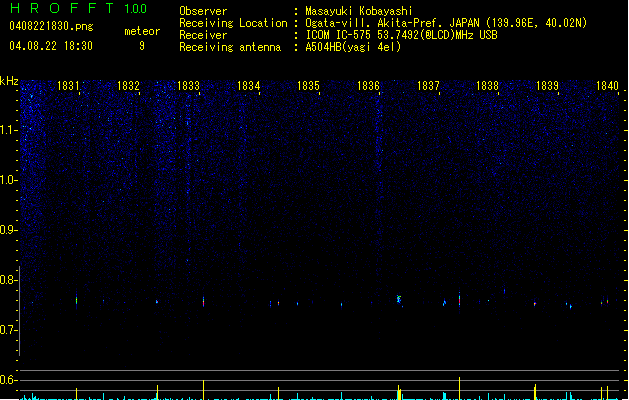Click the 'Receiving antenna' field label
Screen dimensions: 629x400
[x=230, y=47]
